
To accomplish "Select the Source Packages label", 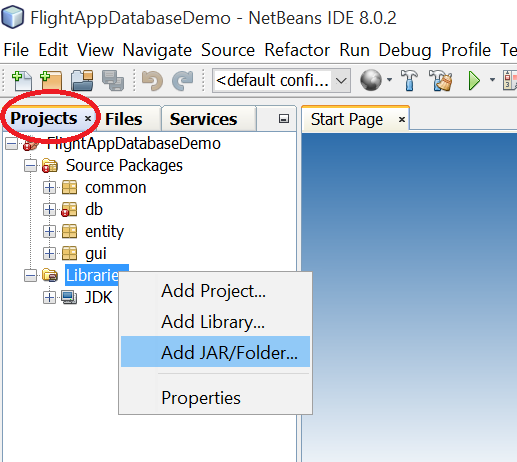I will pos(124,165).
